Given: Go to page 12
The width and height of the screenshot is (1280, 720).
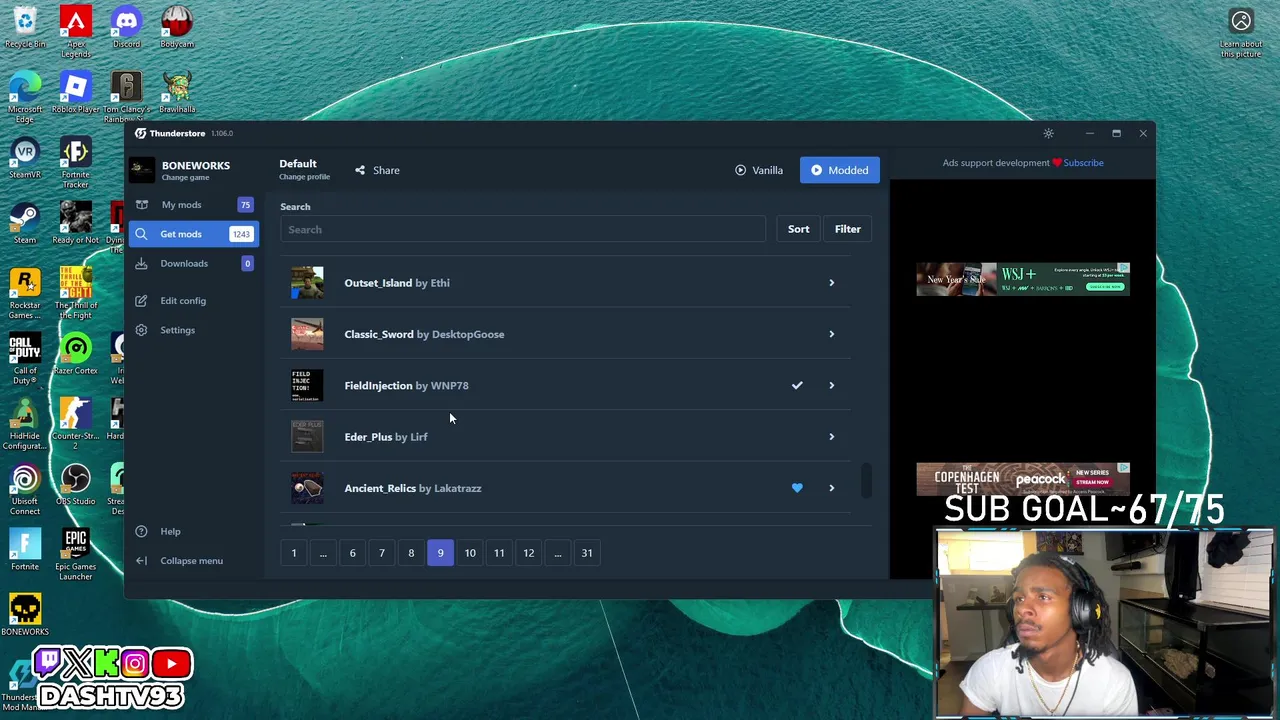Looking at the screenshot, I should tap(528, 553).
